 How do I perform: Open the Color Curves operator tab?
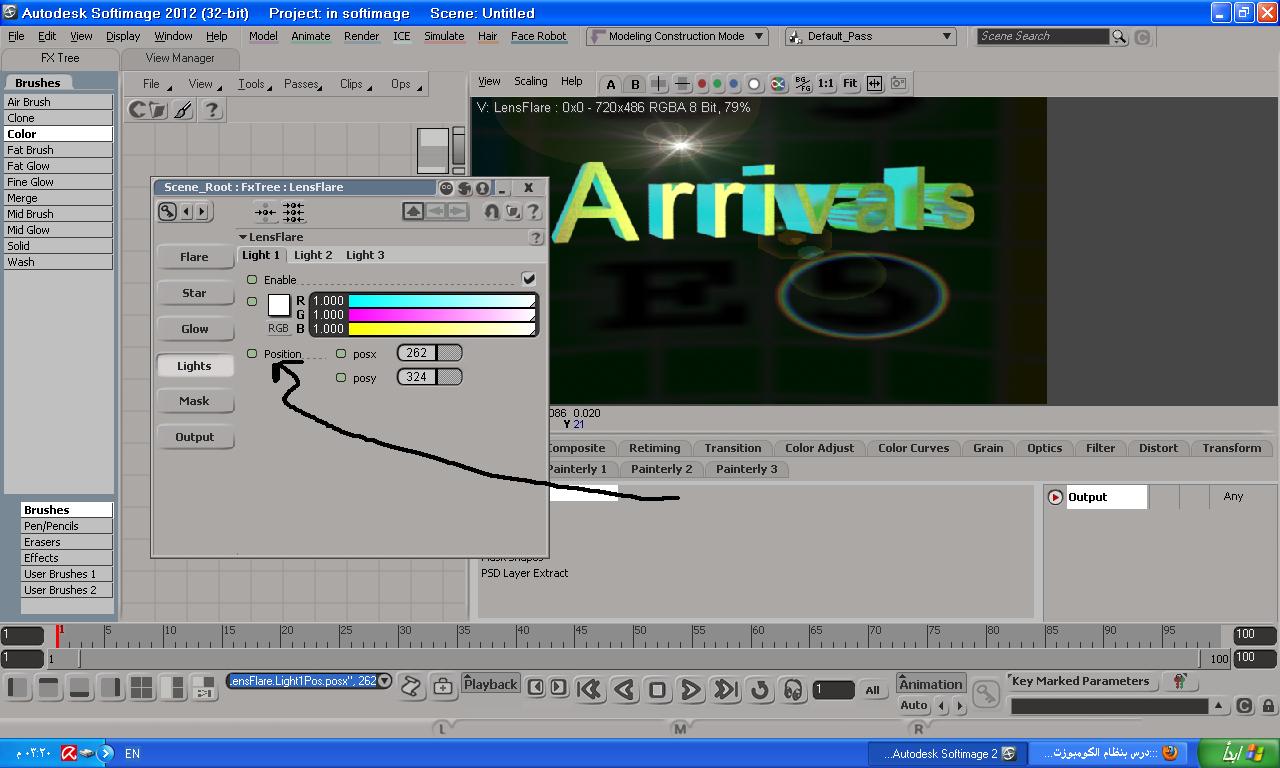pyautogui.click(x=913, y=448)
